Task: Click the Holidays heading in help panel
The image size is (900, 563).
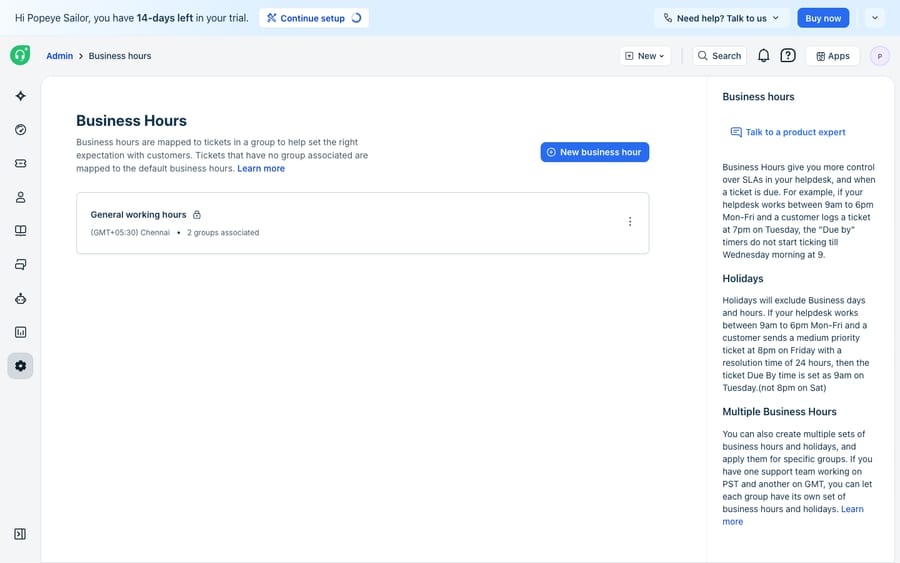Action: [743, 278]
